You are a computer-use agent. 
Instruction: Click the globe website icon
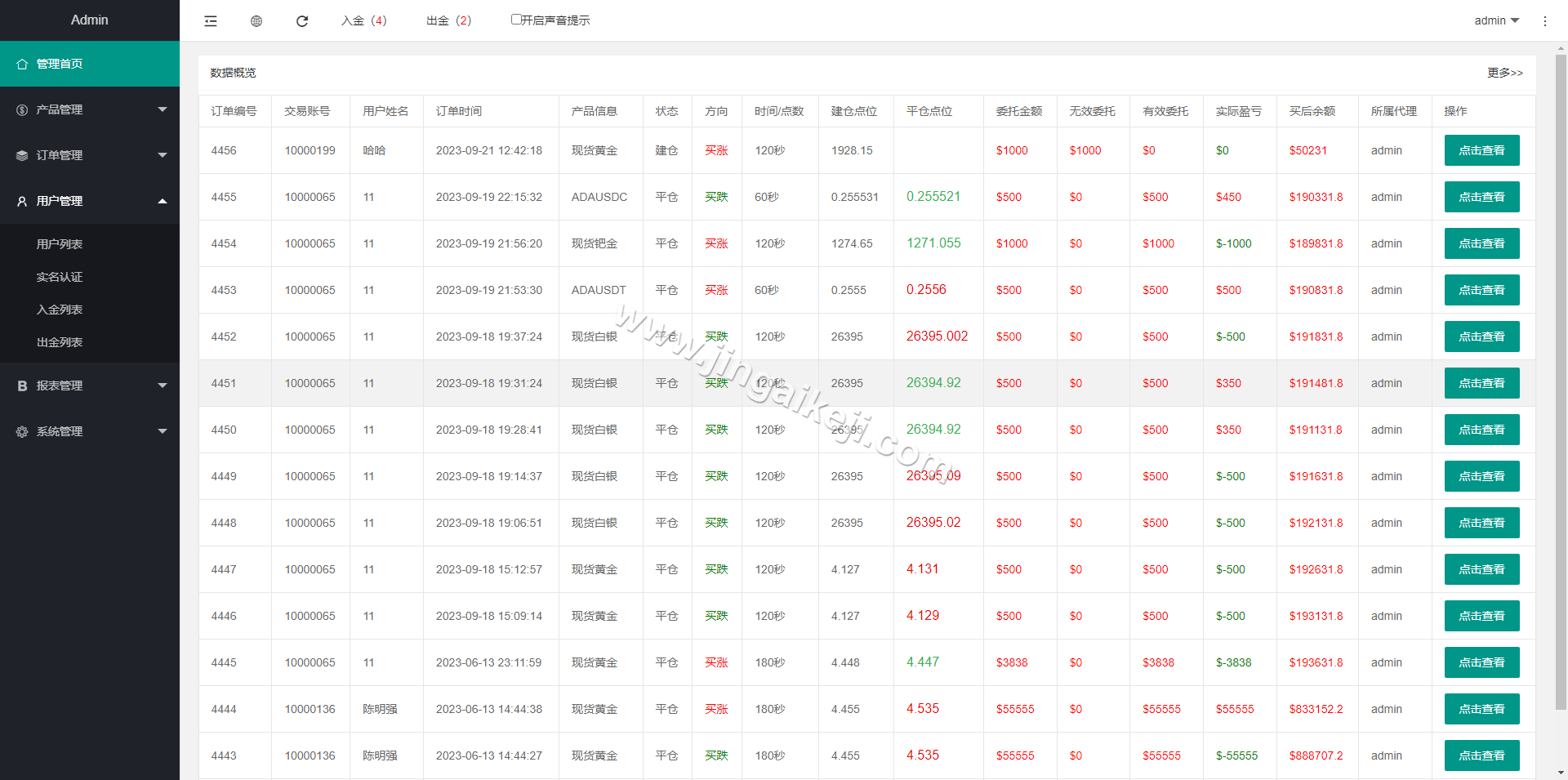coord(256,21)
